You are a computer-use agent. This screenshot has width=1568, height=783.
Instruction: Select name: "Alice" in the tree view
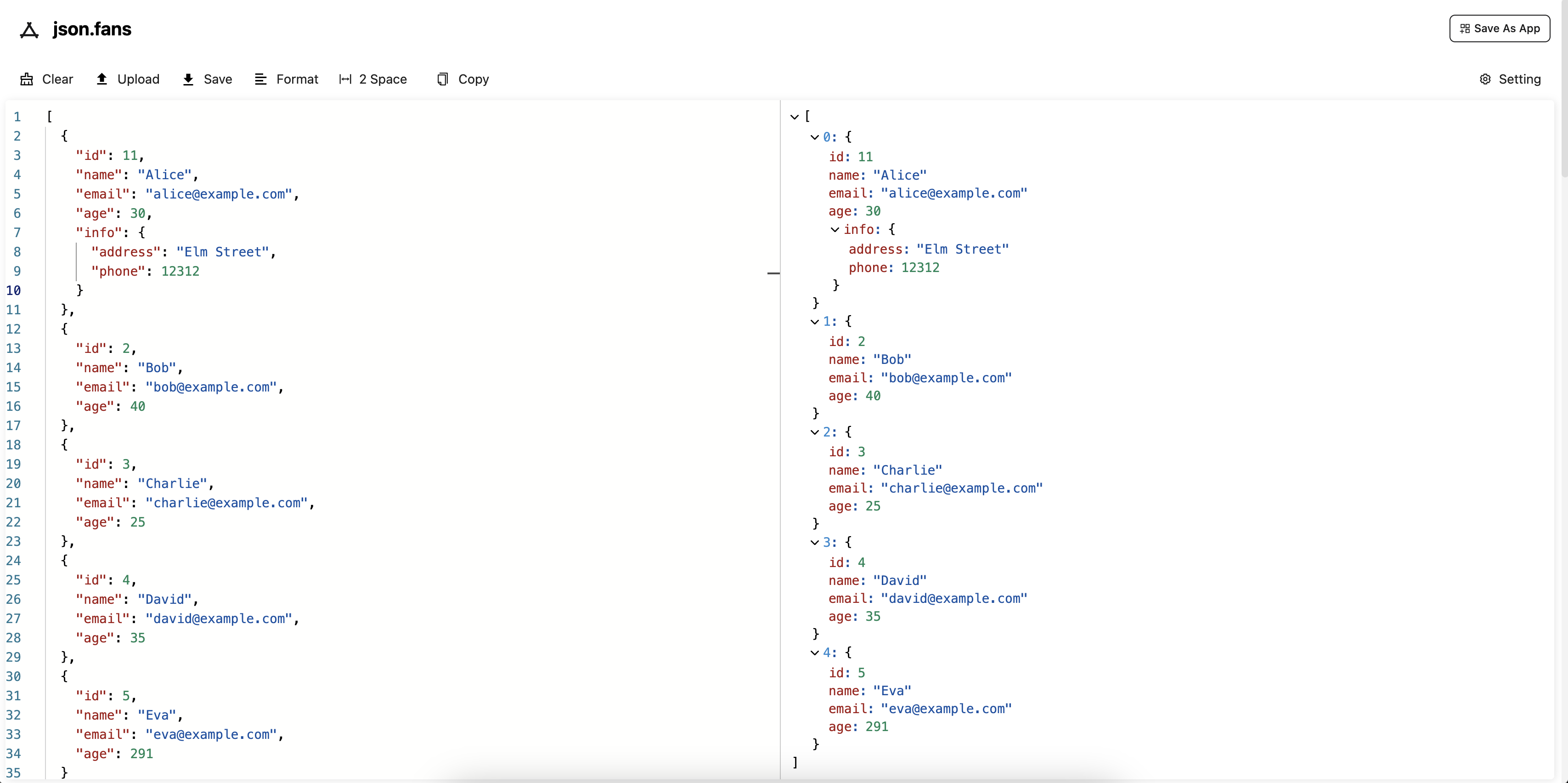877,176
